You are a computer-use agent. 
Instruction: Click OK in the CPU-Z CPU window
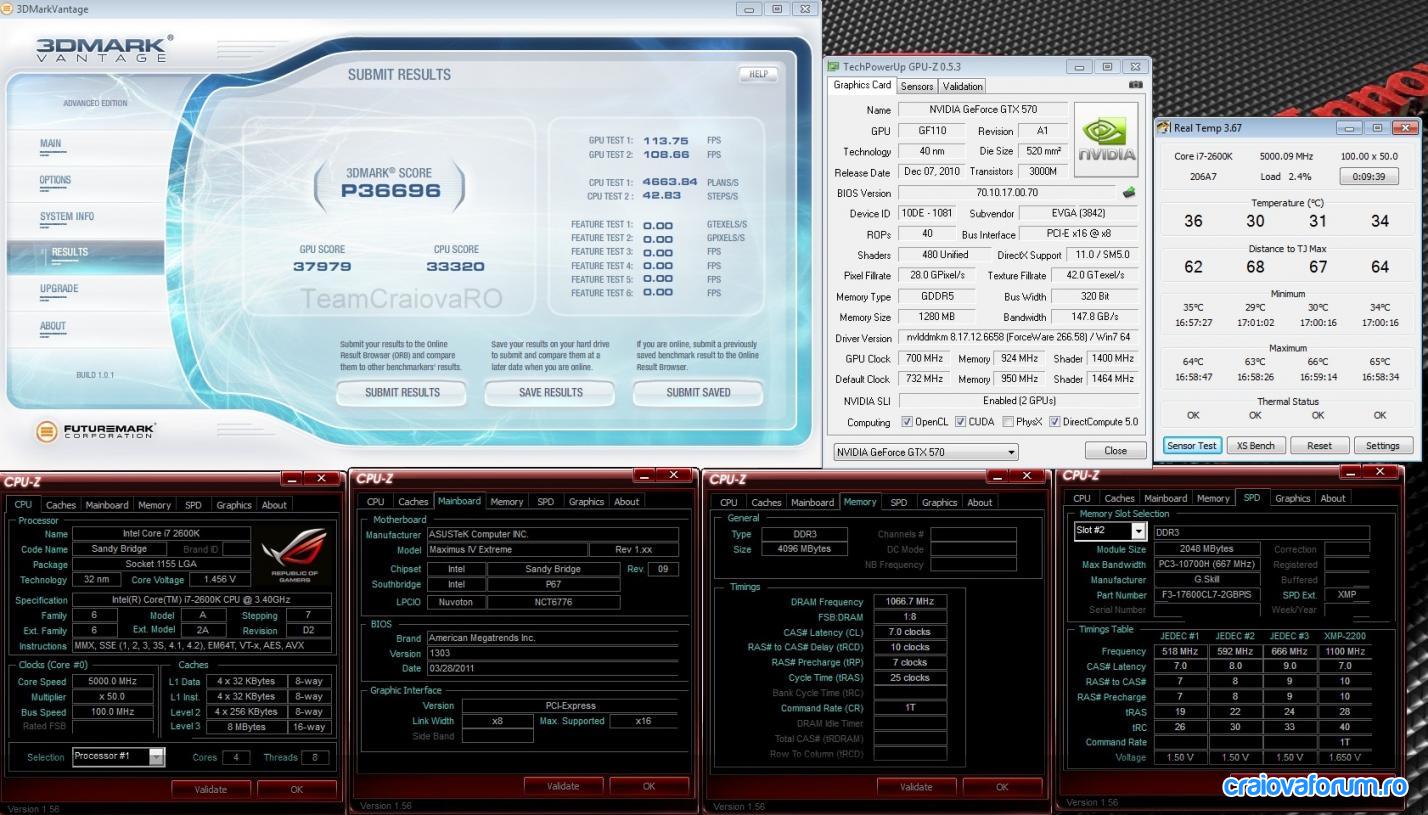click(296, 789)
